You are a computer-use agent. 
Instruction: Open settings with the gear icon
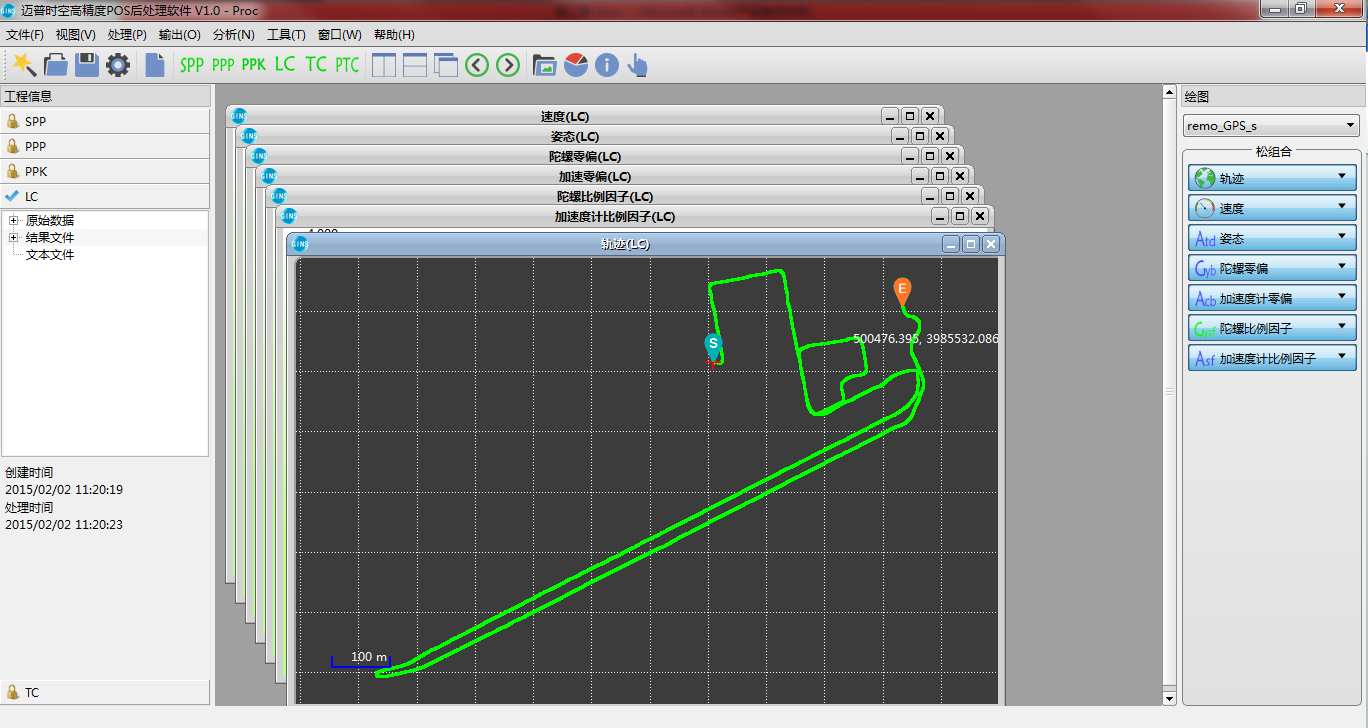[118, 65]
